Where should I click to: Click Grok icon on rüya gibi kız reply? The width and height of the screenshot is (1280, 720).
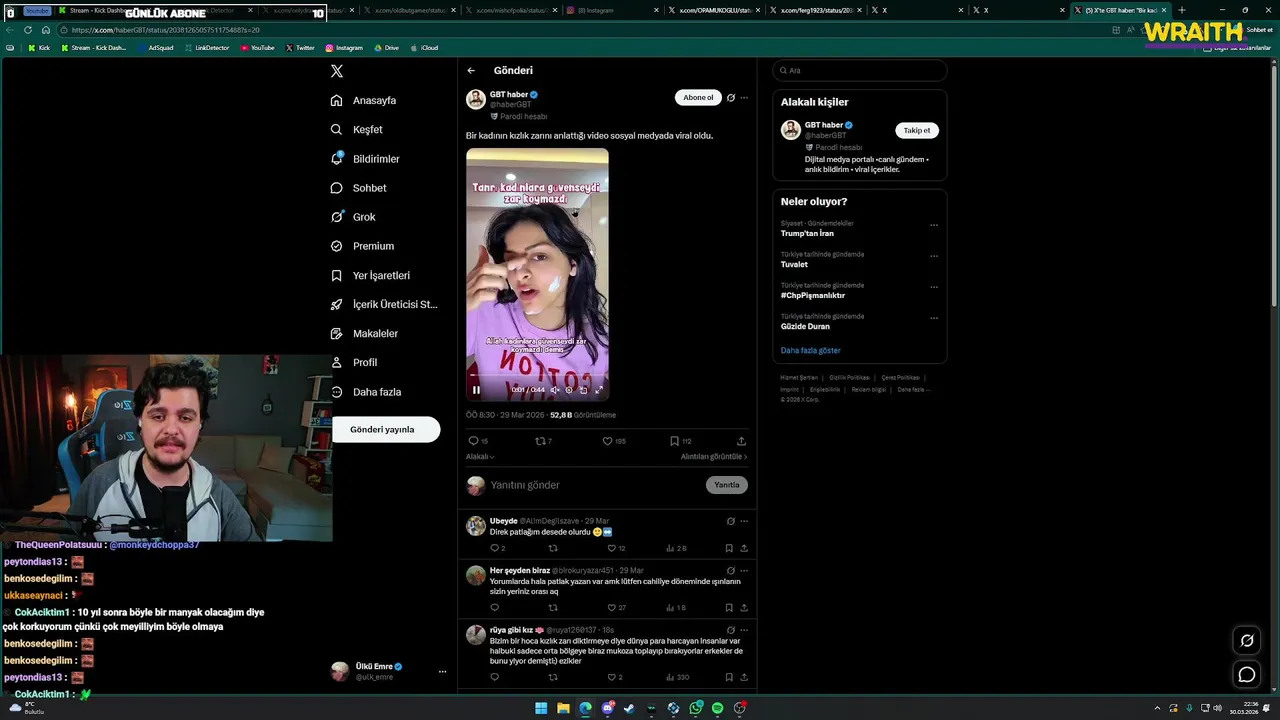[x=731, y=630]
